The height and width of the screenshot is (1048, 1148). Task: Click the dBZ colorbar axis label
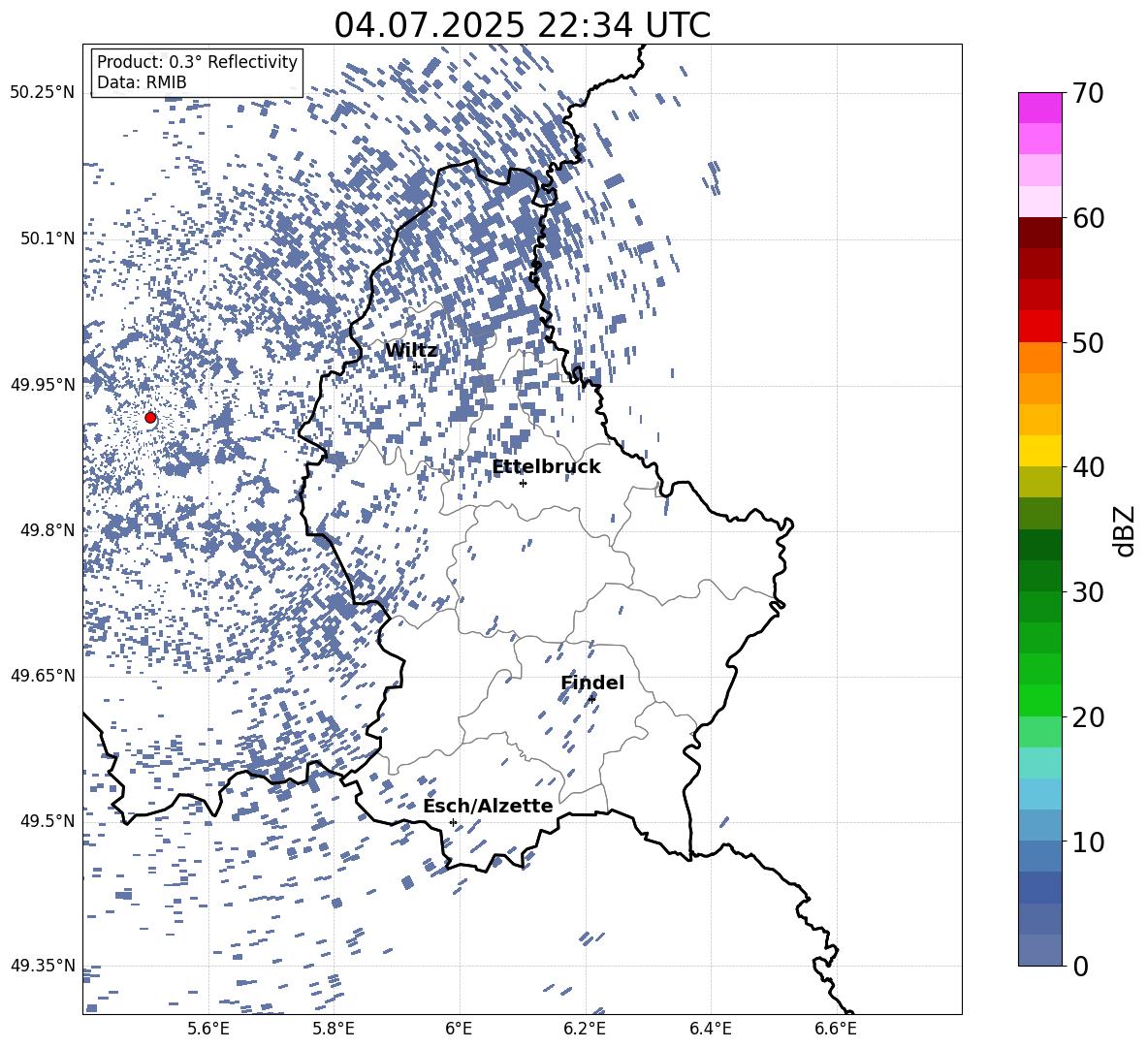1126,530
